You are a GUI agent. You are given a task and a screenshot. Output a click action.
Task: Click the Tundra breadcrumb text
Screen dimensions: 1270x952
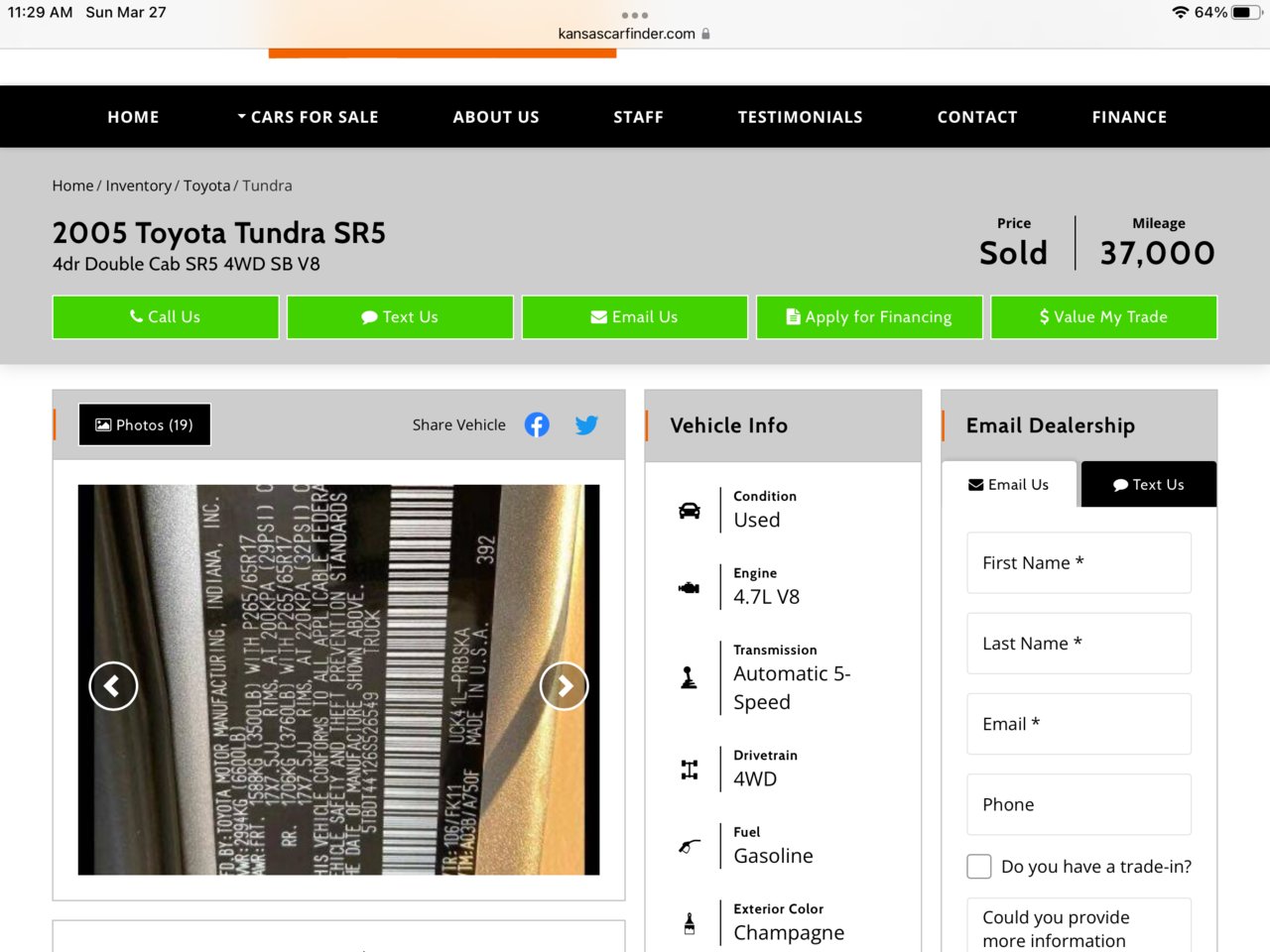(267, 185)
